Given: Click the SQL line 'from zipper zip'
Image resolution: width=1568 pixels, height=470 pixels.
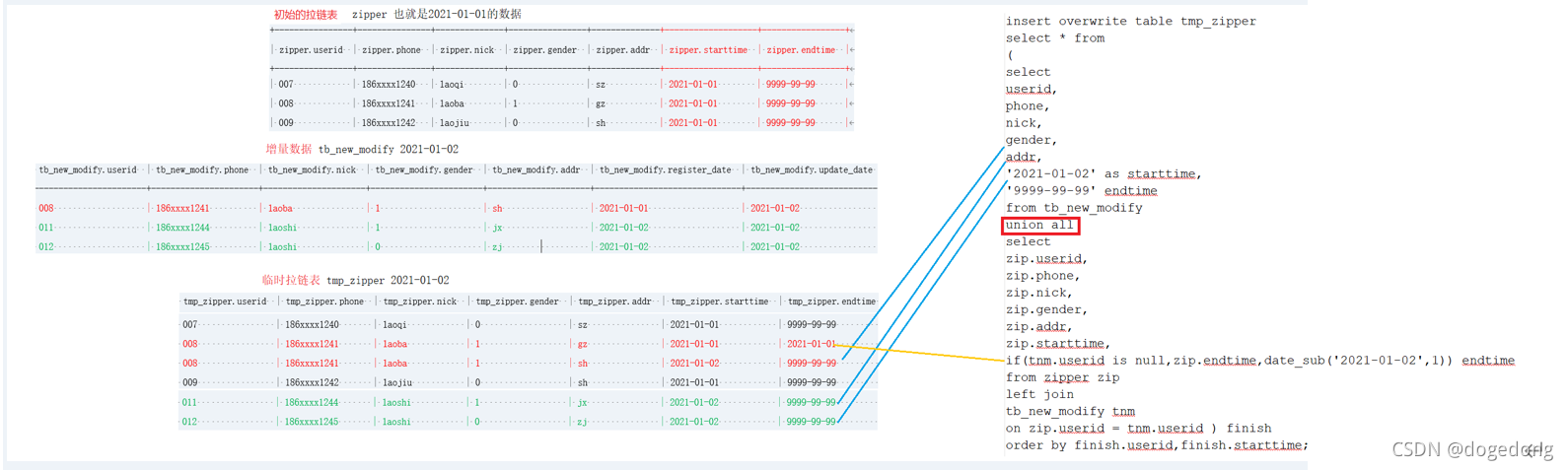Looking at the screenshot, I should (x=1063, y=377).
